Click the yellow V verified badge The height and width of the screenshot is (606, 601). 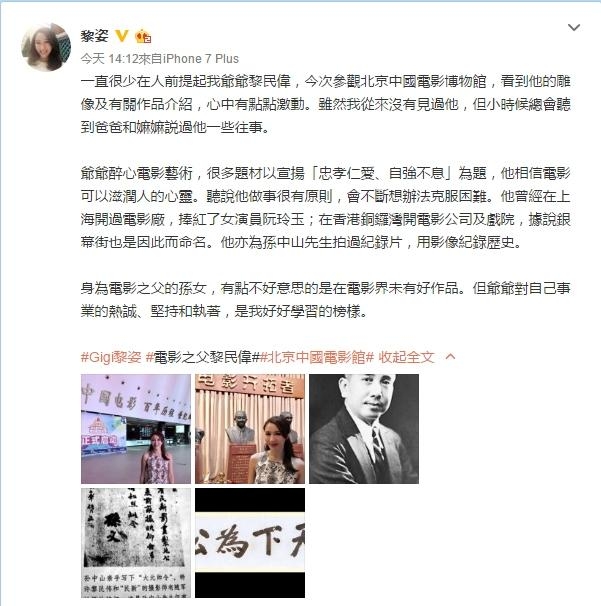pos(122,36)
